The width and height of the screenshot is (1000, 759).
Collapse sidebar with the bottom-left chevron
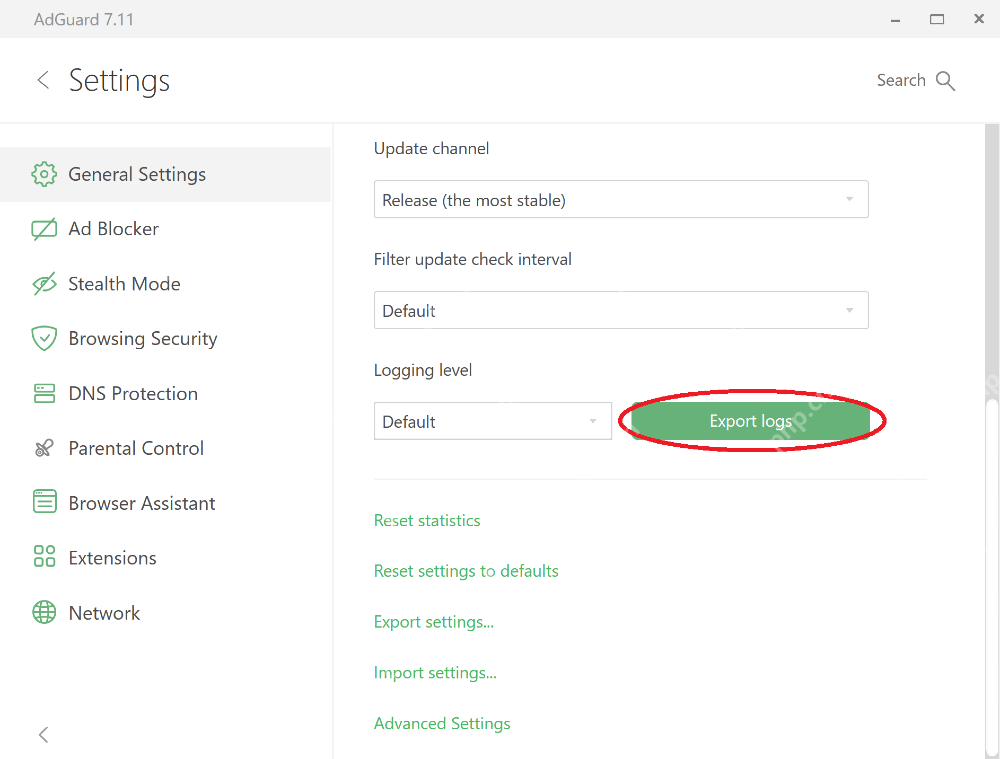tap(43, 735)
